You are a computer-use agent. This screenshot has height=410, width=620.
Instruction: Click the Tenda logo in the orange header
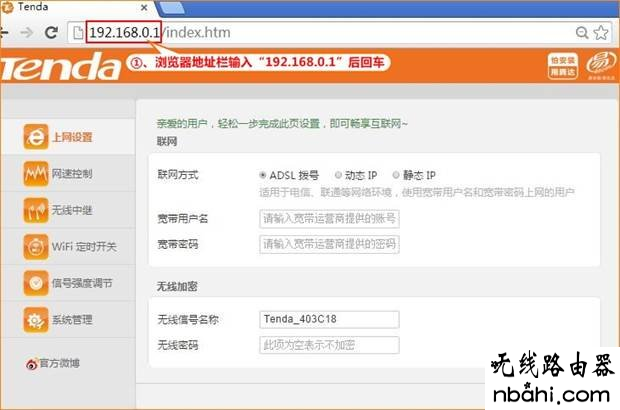60,66
